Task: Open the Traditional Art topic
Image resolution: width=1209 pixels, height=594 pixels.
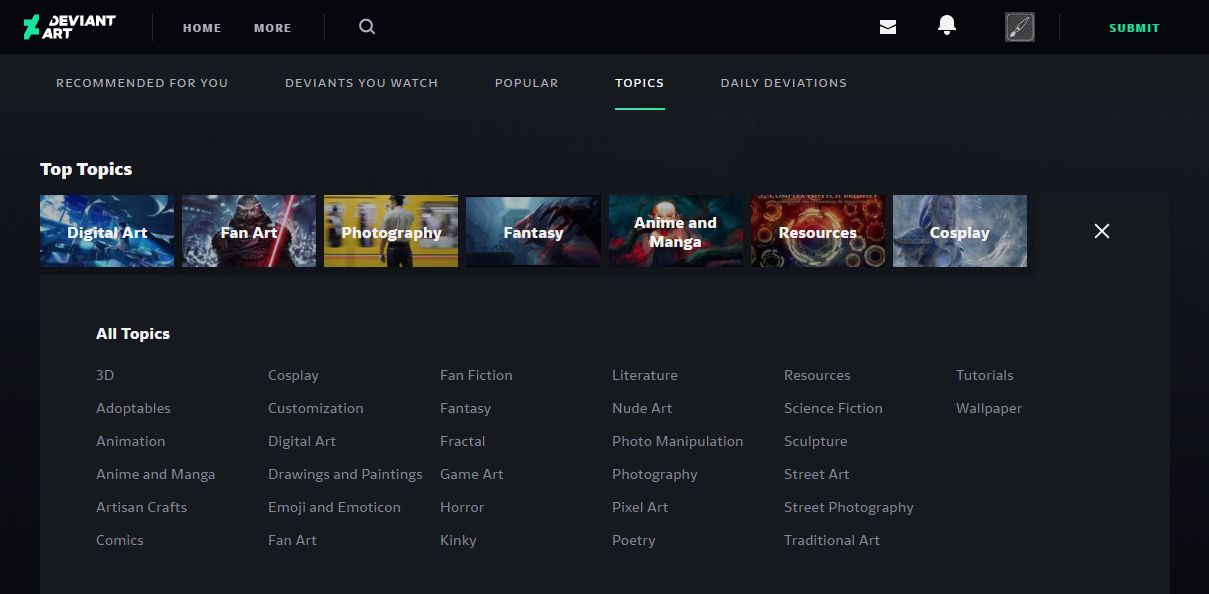Action: (832, 540)
